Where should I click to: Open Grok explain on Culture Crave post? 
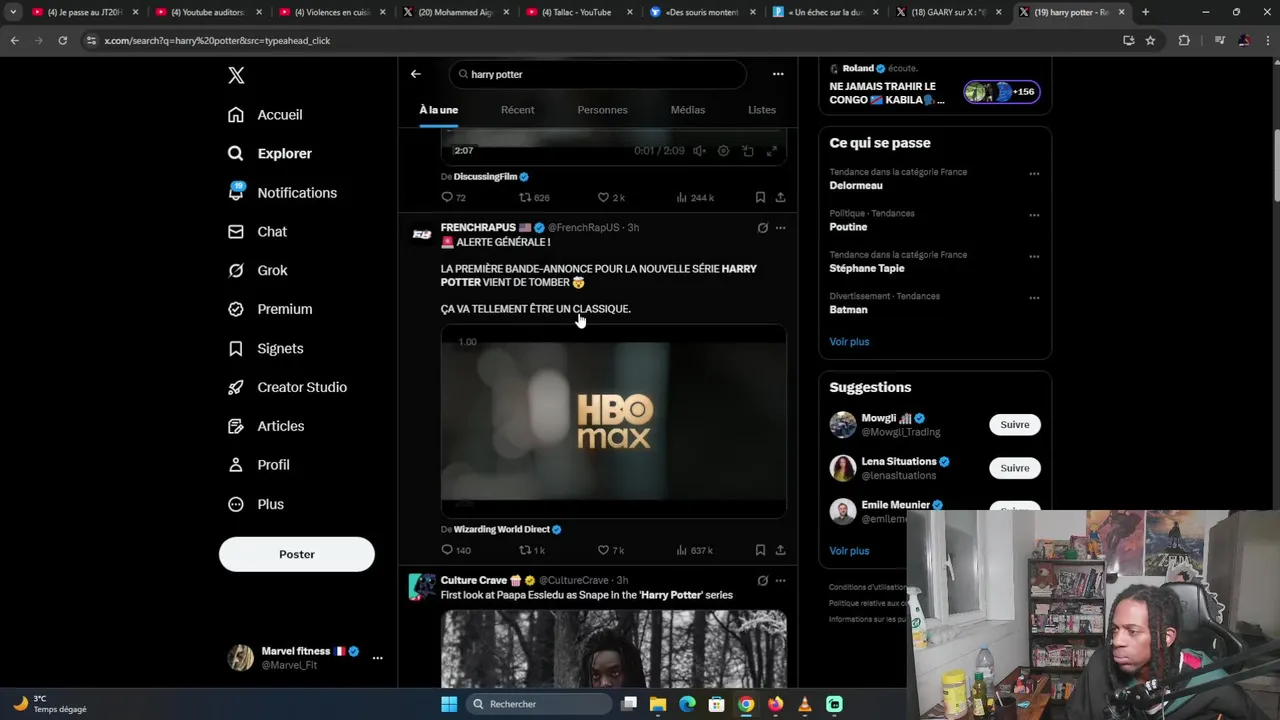coord(762,580)
